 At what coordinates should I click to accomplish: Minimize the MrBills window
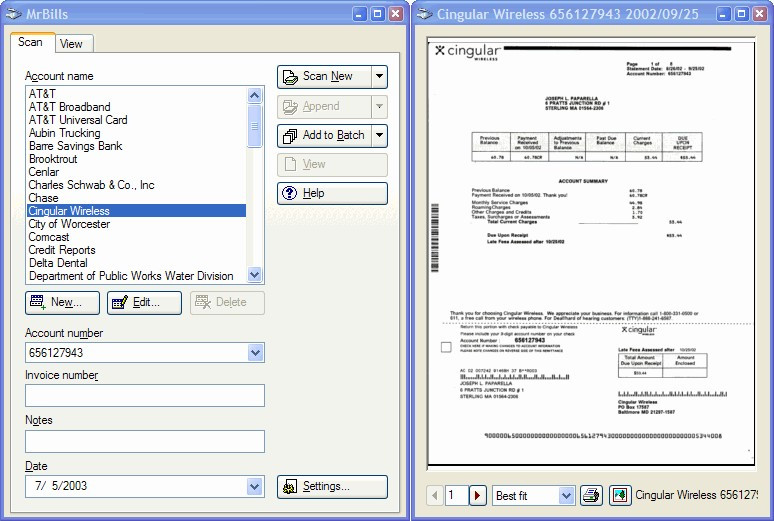[x=359, y=14]
